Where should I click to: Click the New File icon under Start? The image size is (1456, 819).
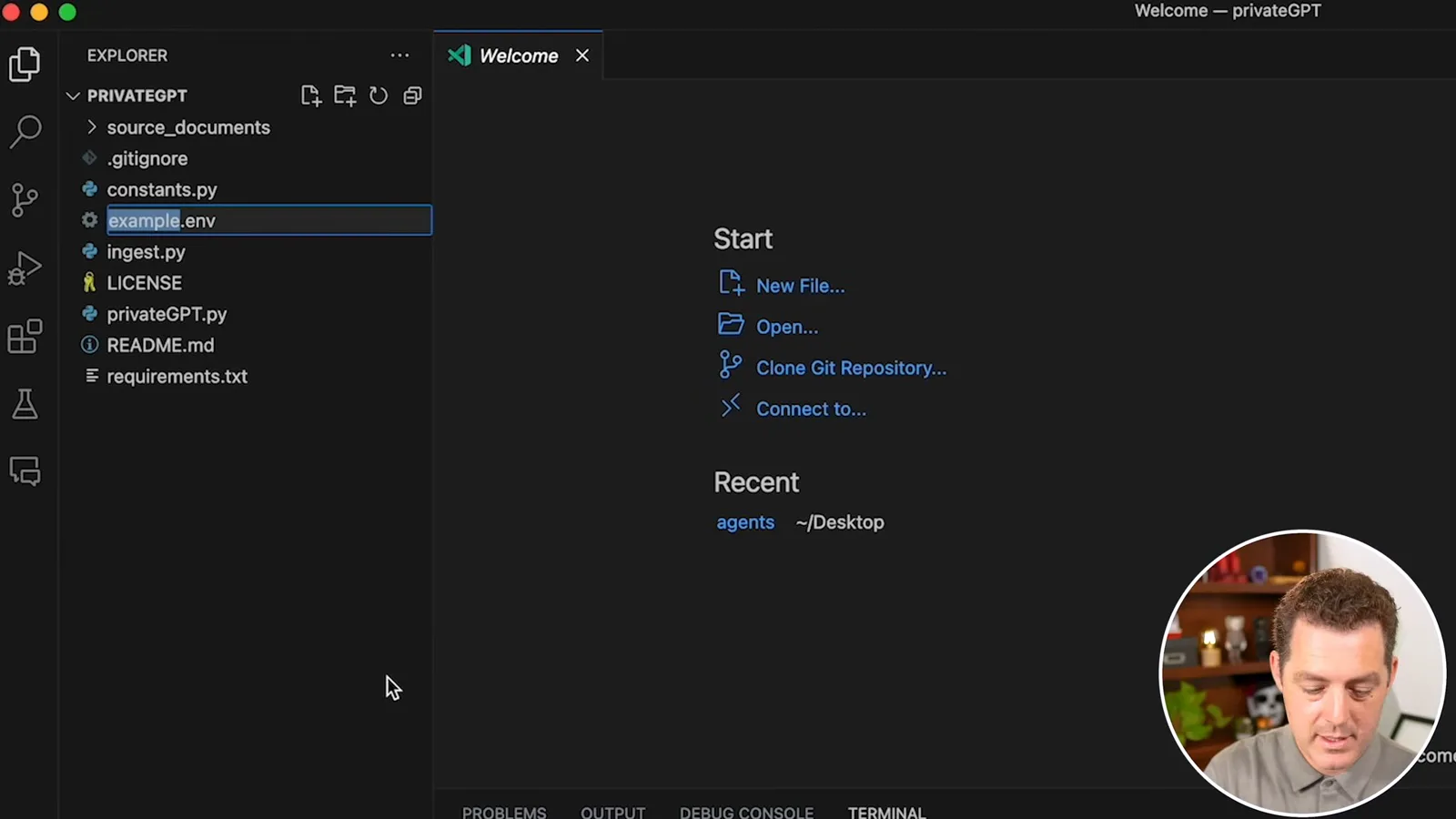tap(731, 283)
